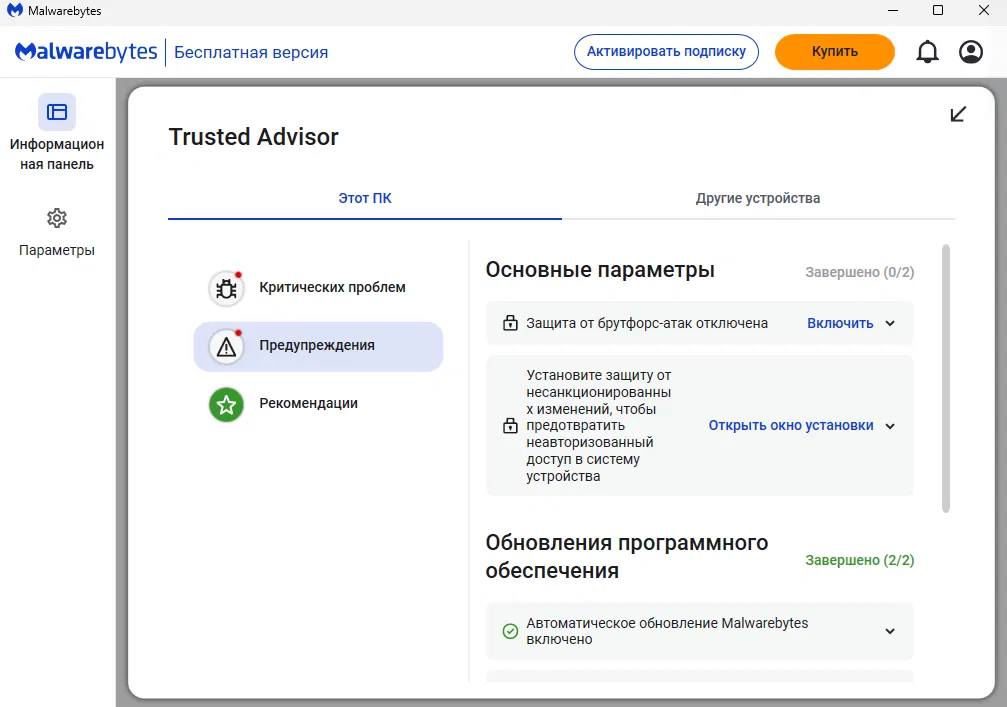Click the Trusted Advisor title
This screenshot has height=707, width=1007.
point(254,137)
